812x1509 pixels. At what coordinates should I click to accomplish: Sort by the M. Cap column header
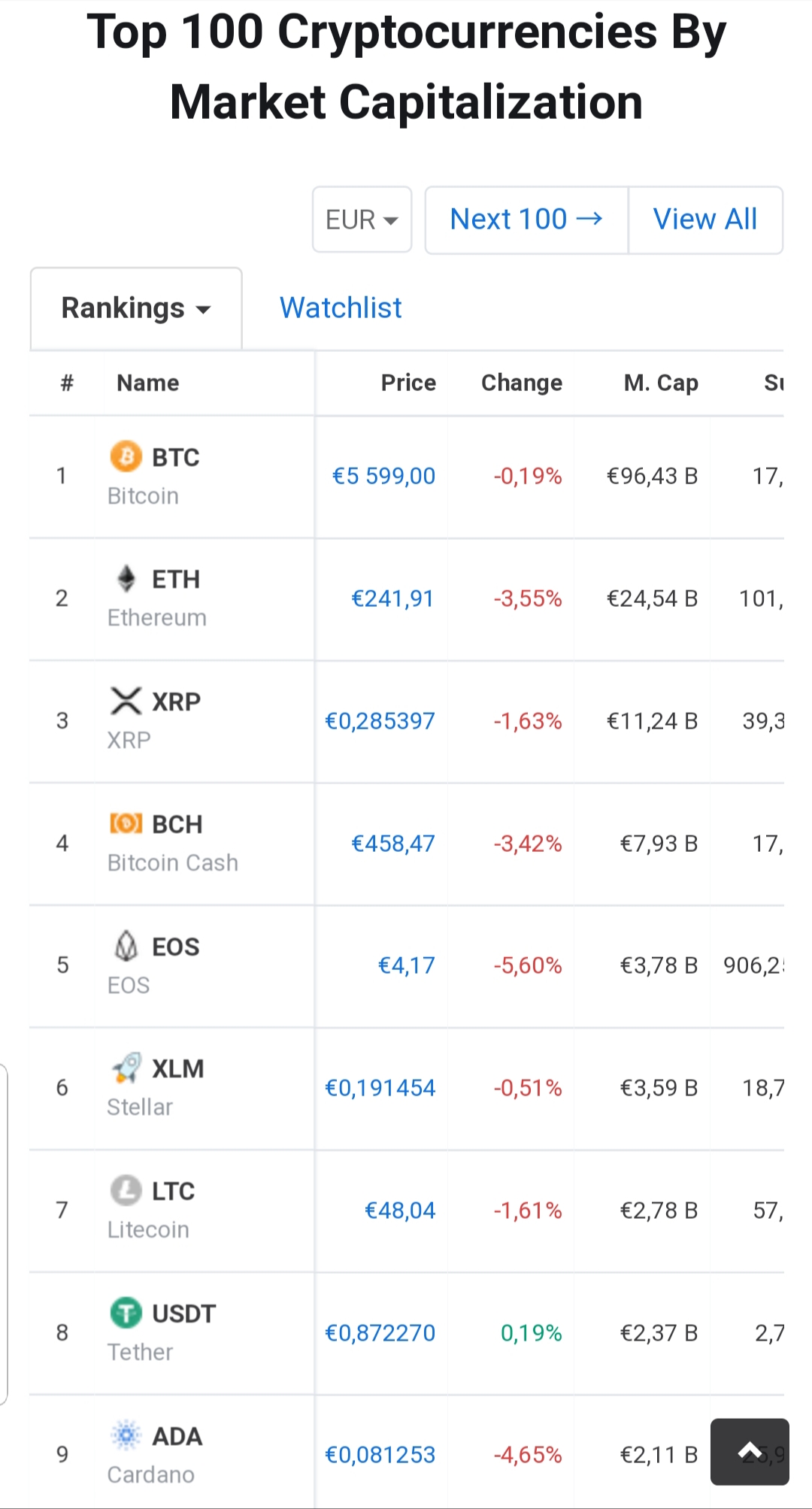(x=660, y=383)
